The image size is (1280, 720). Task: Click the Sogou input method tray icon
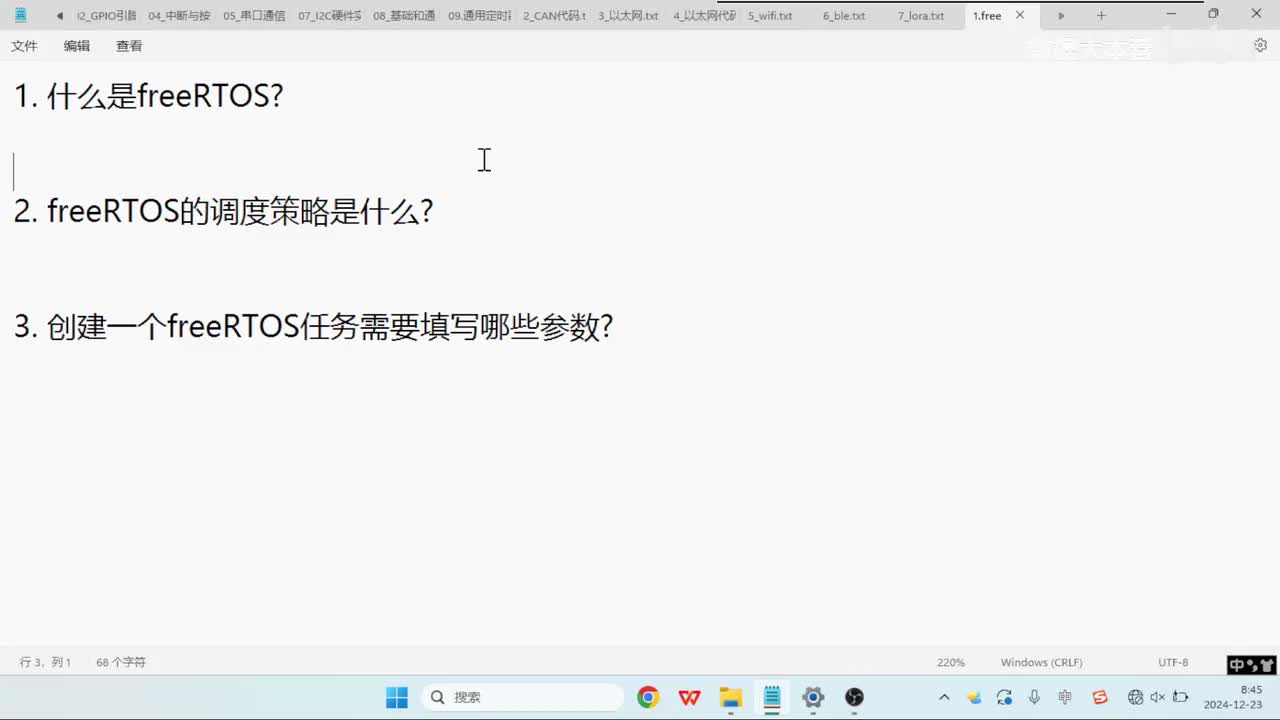pyautogui.click(x=1100, y=697)
